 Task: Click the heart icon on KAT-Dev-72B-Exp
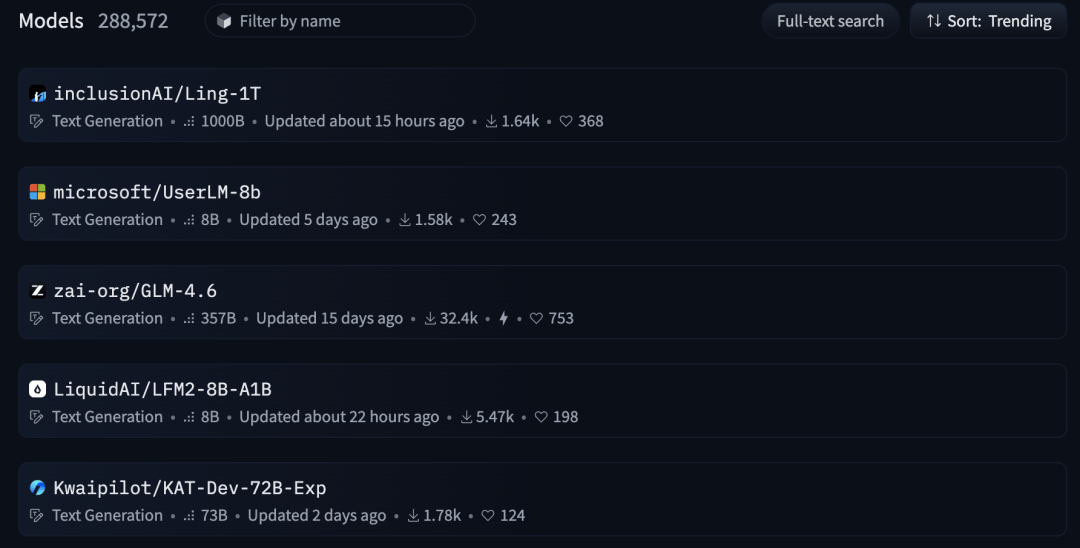click(x=488, y=516)
